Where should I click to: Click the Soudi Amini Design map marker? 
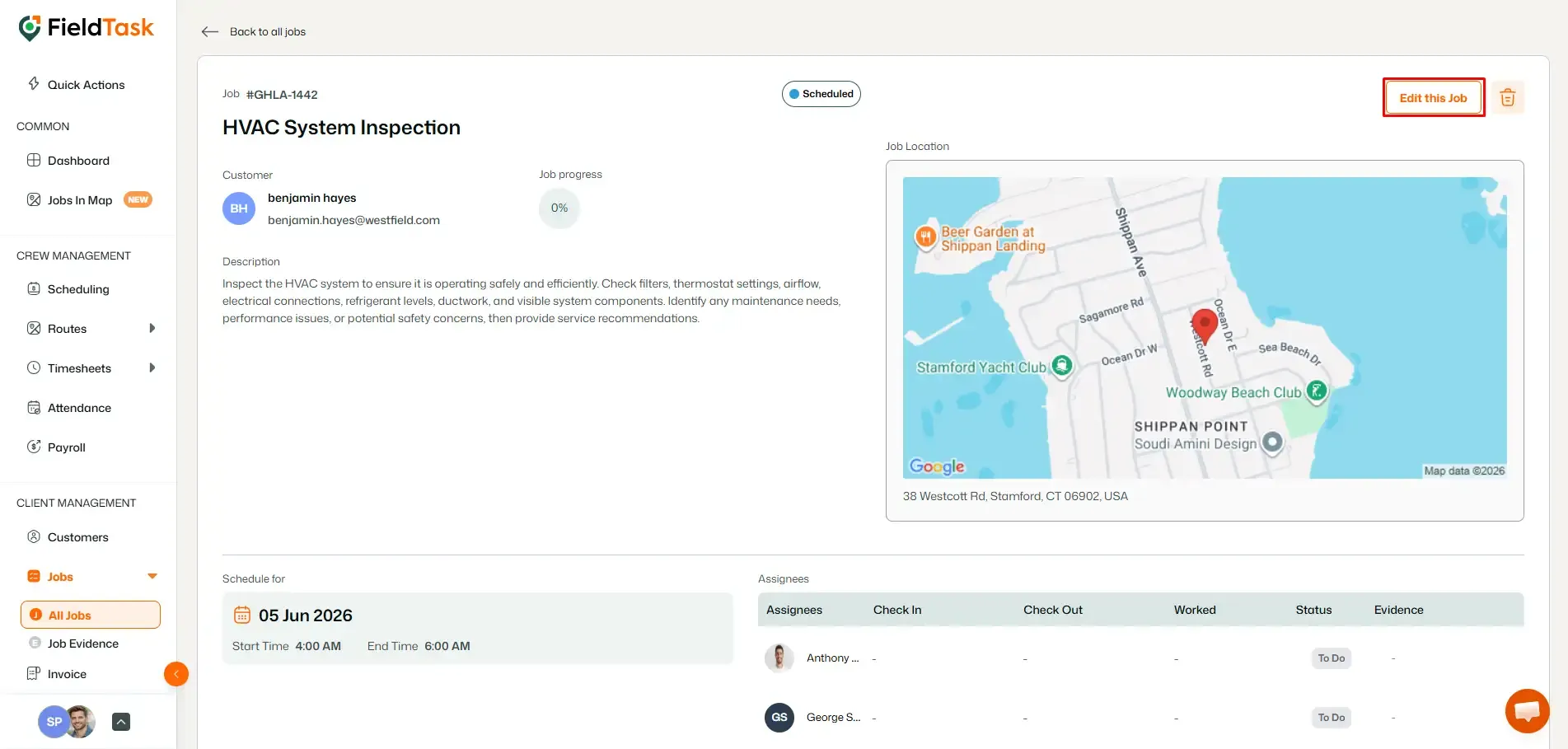pyautogui.click(x=1272, y=442)
